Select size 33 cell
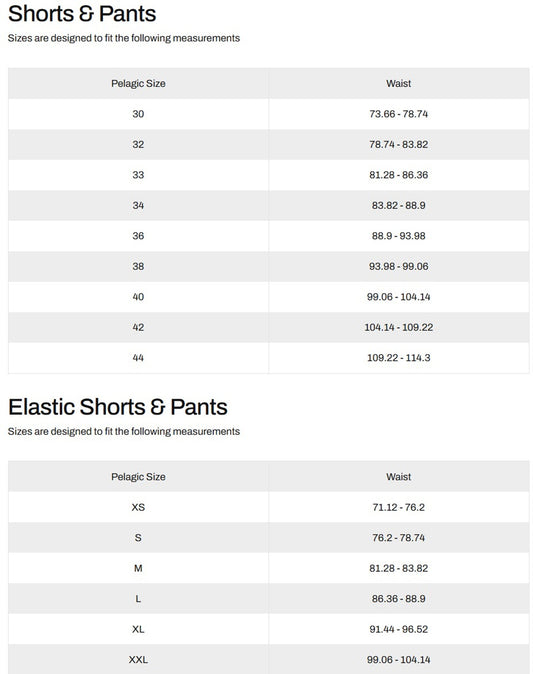Viewport: 533px width, 674px height. coord(138,175)
